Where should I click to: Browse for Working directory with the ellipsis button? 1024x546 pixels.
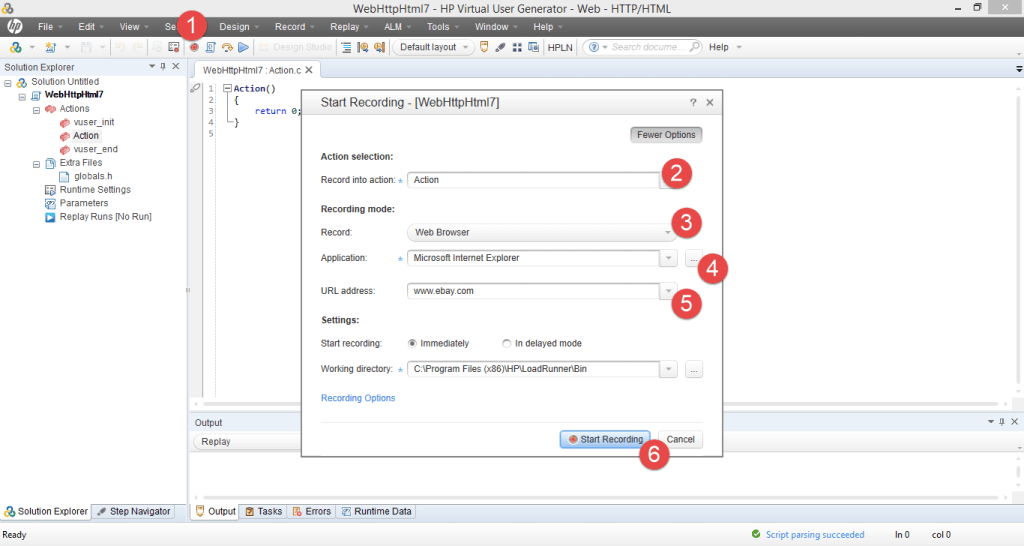point(694,370)
